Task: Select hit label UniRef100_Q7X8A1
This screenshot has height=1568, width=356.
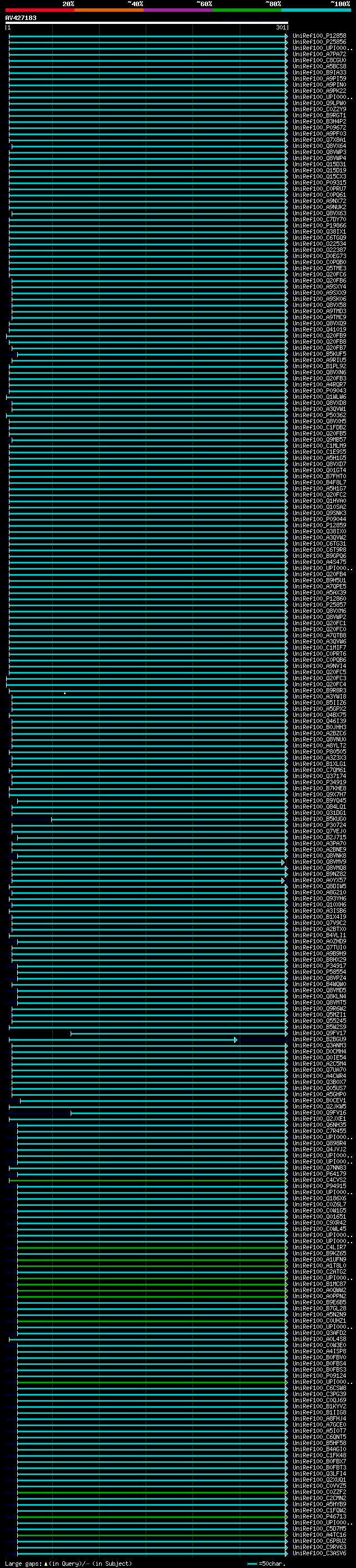Action: 319,140
